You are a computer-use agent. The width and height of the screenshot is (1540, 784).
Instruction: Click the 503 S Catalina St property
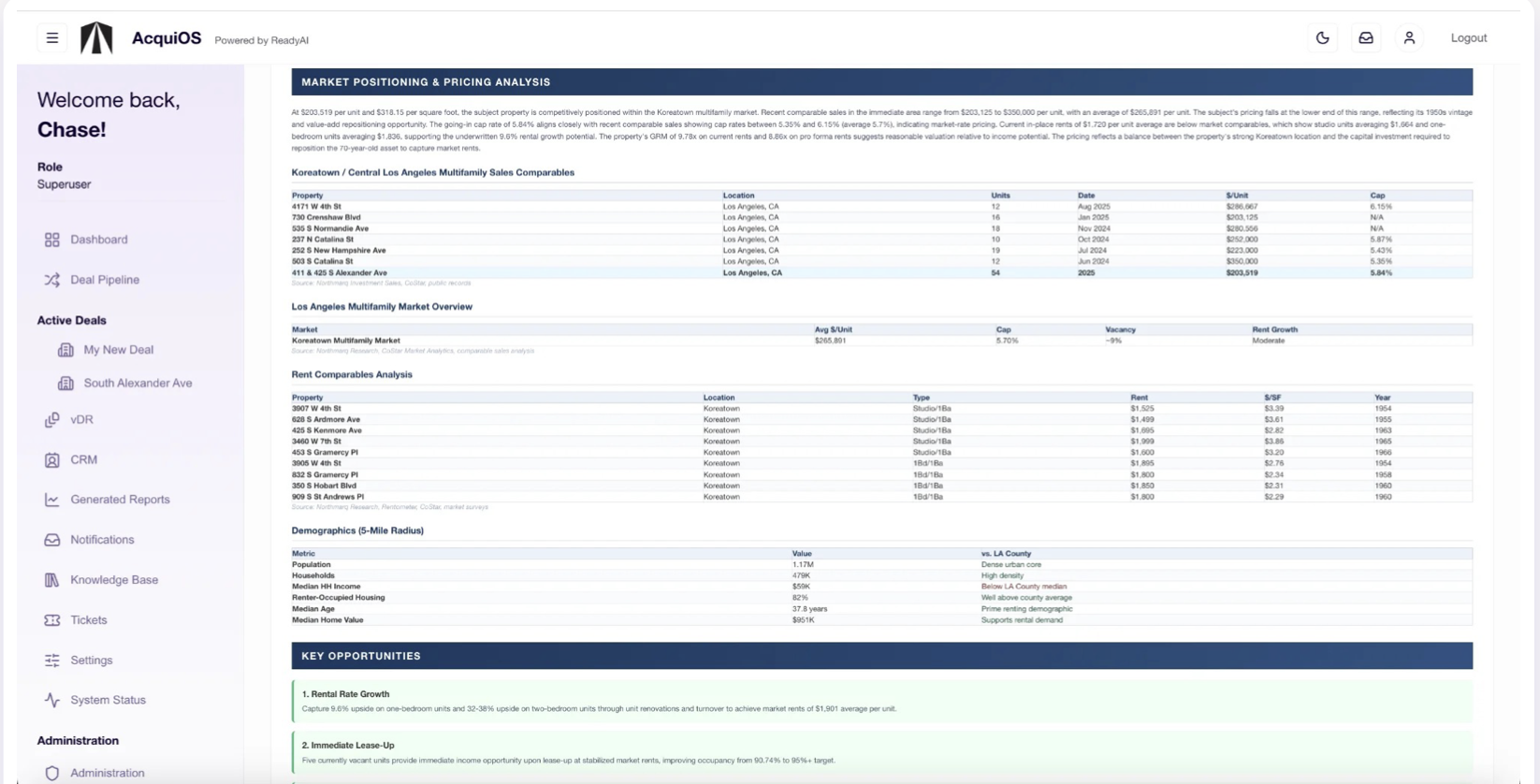point(323,262)
